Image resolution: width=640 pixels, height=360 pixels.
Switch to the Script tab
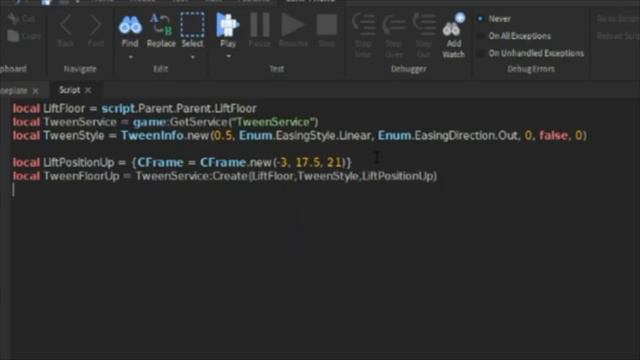tap(69, 90)
